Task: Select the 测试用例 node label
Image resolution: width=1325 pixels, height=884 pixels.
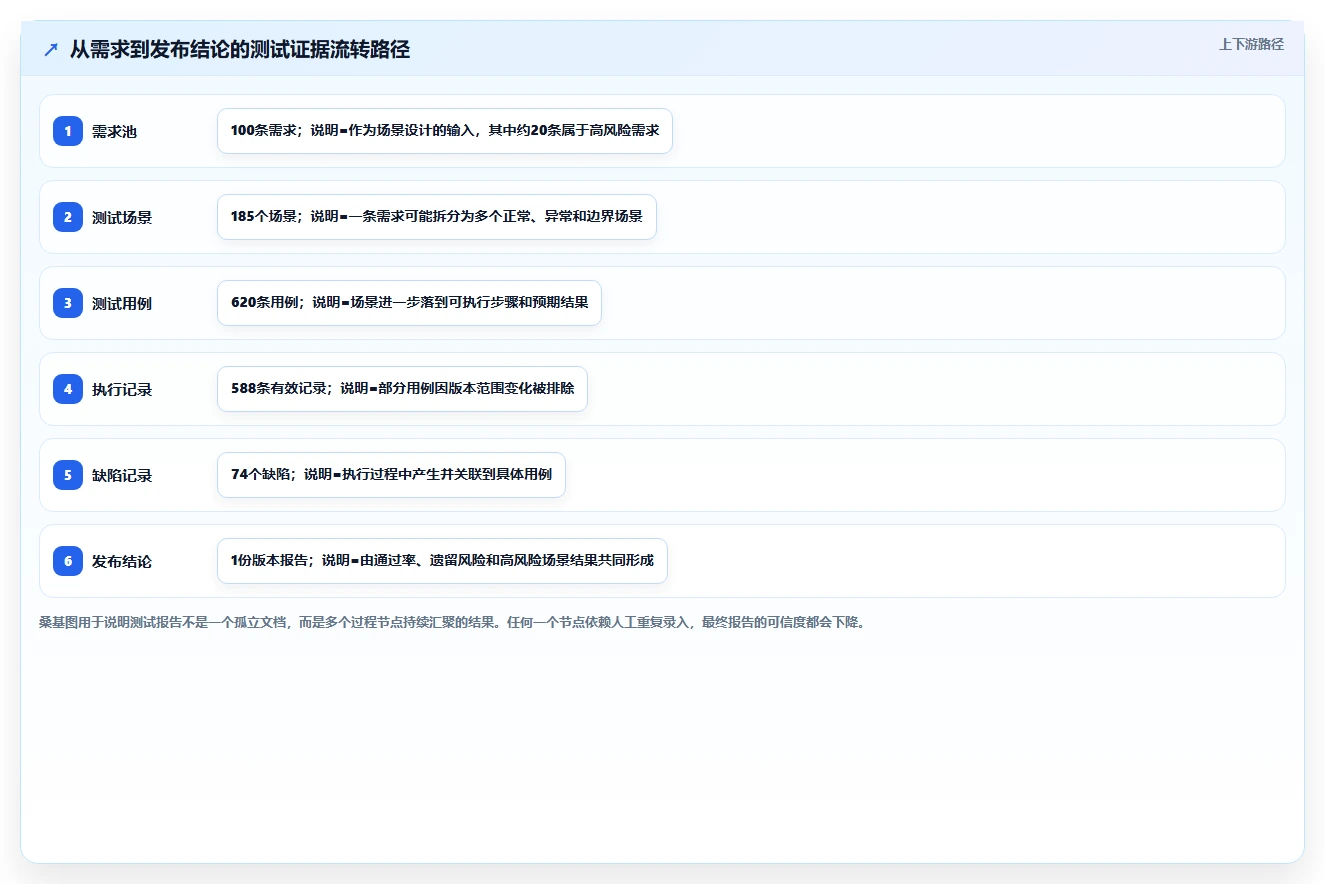Action: click(x=122, y=303)
